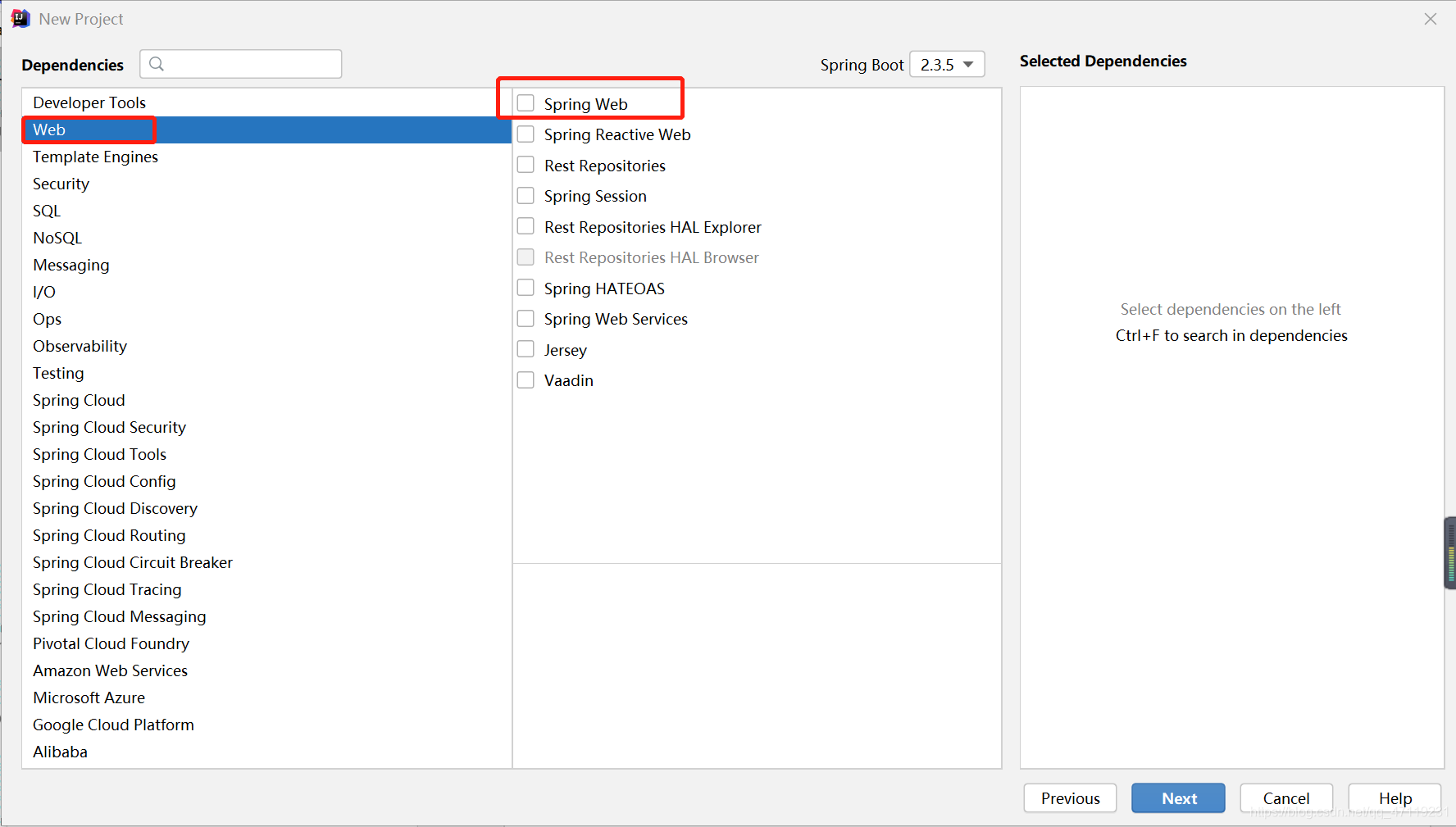1456x827 pixels.
Task: Select Google Cloud Platform category
Action: pyautogui.click(x=266, y=725)
